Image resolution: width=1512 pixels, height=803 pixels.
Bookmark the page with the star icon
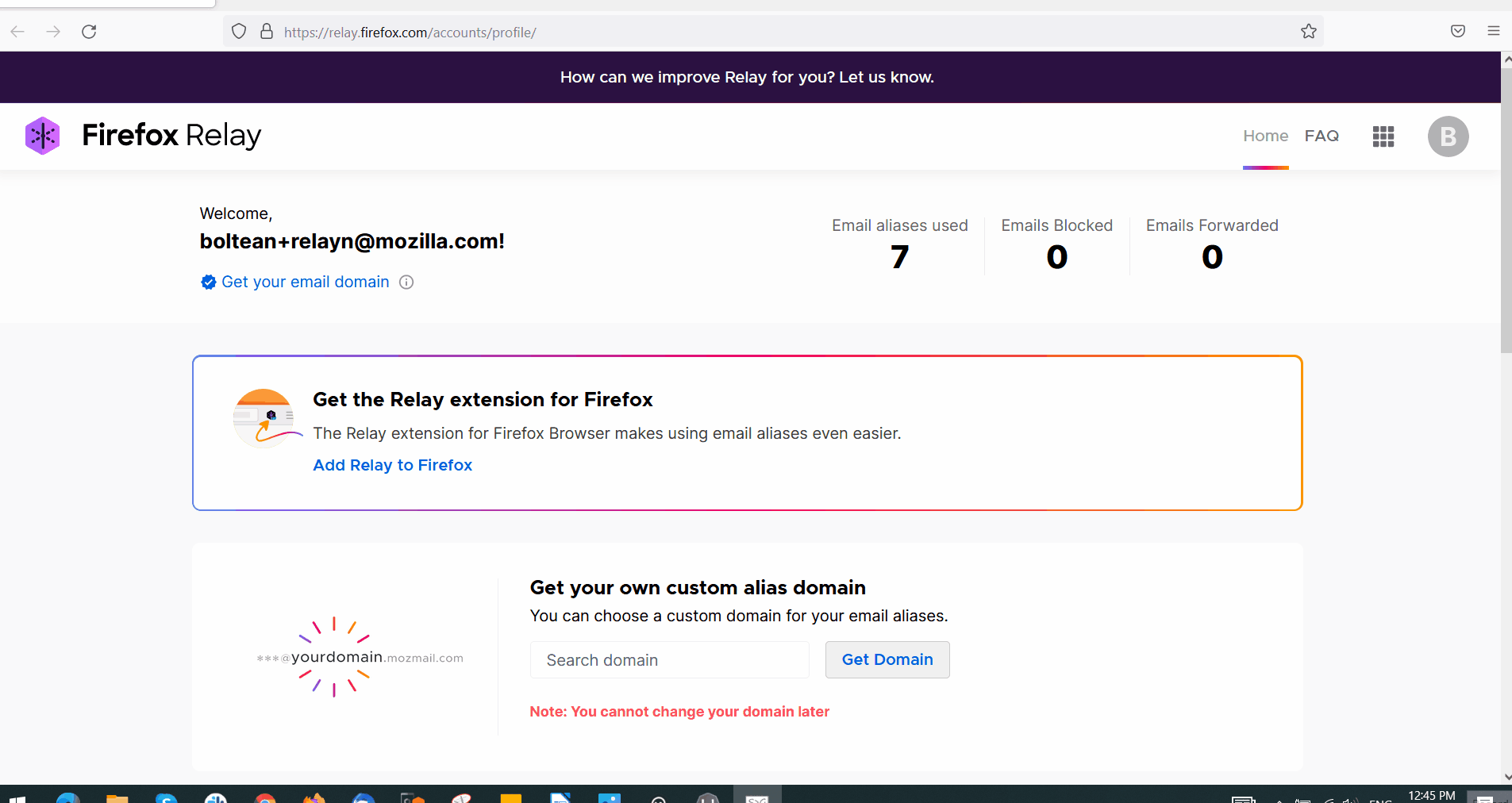1308,32
